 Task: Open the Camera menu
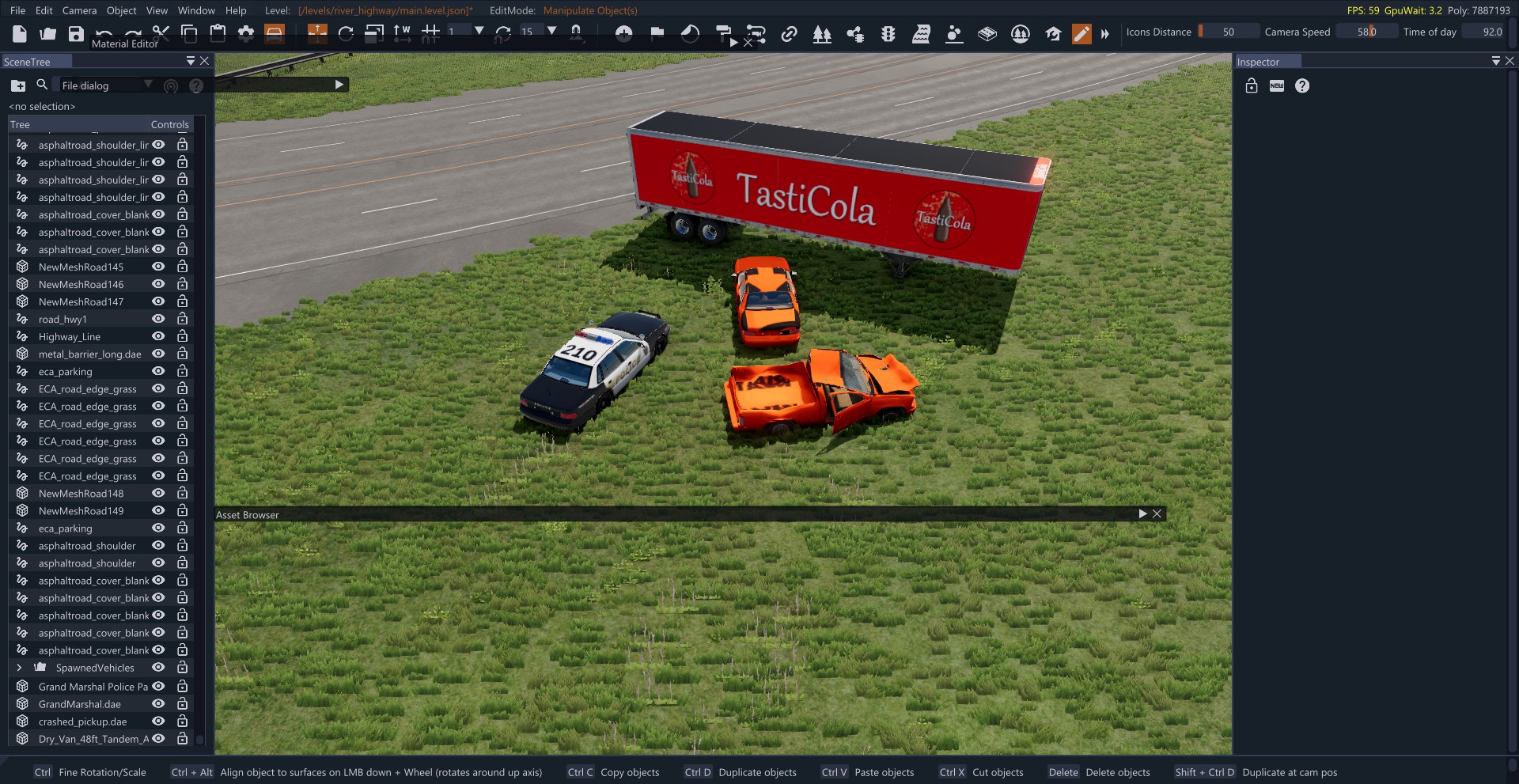79,10
